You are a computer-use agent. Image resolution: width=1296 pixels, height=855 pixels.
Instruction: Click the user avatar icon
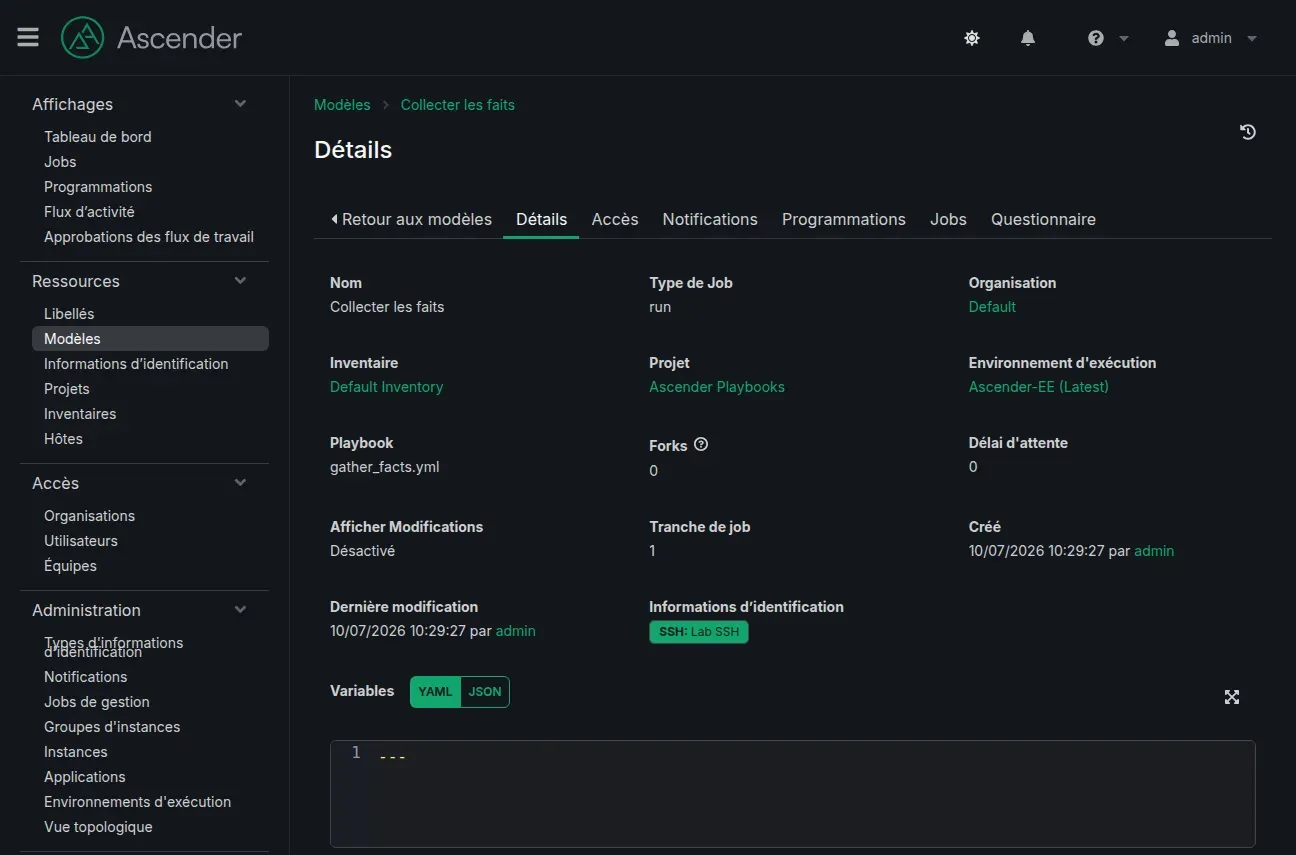[1172, 38]
